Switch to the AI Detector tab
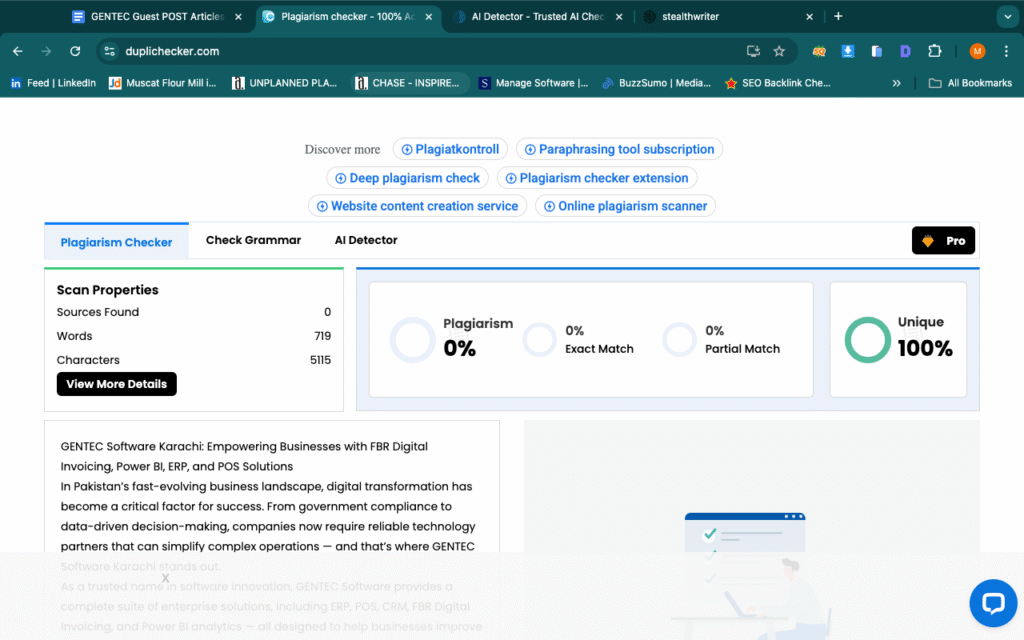1024x640 pixels. (366, 240)
